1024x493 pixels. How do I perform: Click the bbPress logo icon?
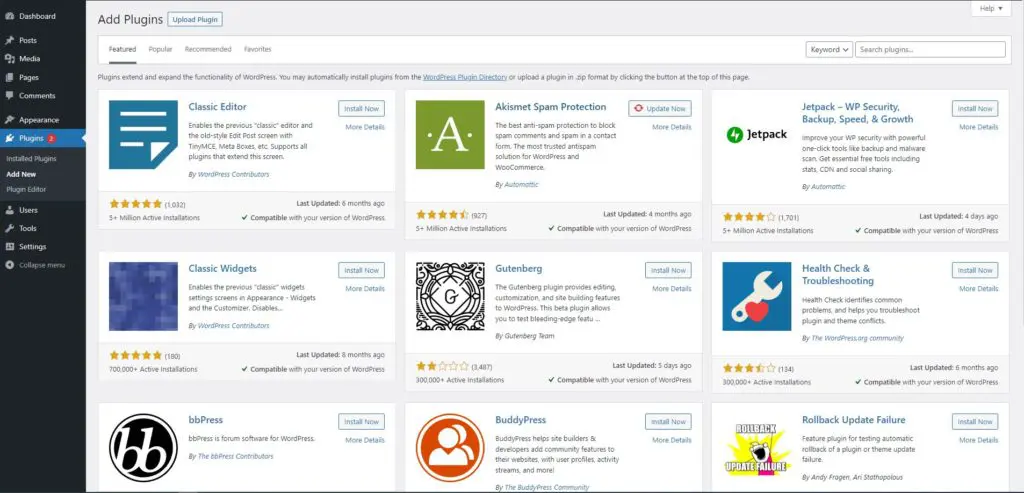[x=143, y=448]
